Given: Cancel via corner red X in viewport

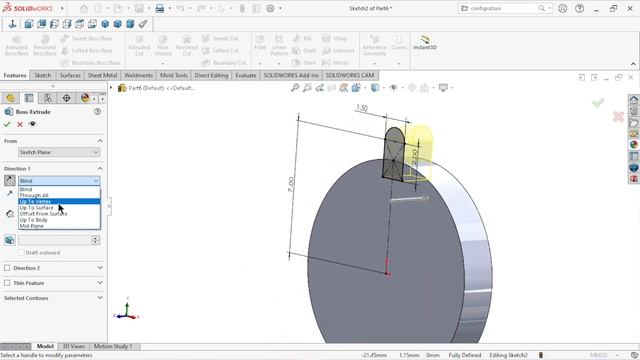Looking at the screenshot, I should (618, 117).
